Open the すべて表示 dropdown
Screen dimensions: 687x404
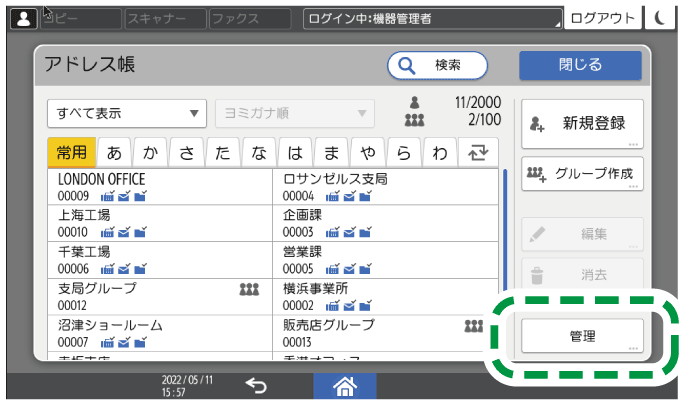coord(127,113)
